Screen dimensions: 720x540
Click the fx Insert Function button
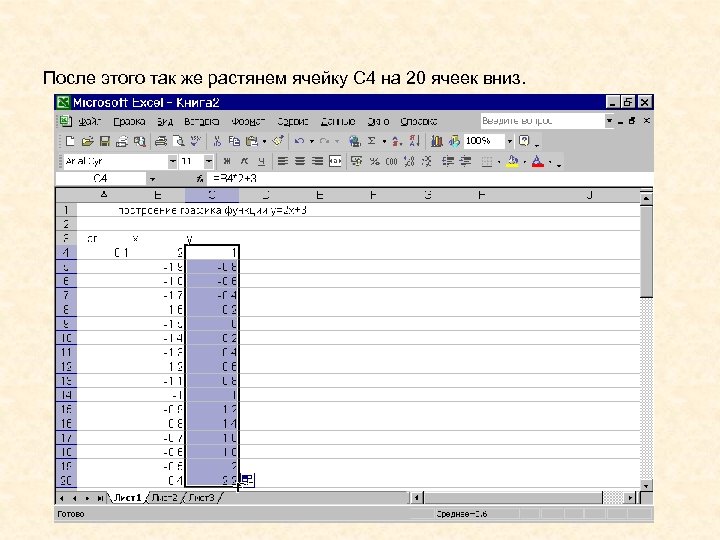200,179
